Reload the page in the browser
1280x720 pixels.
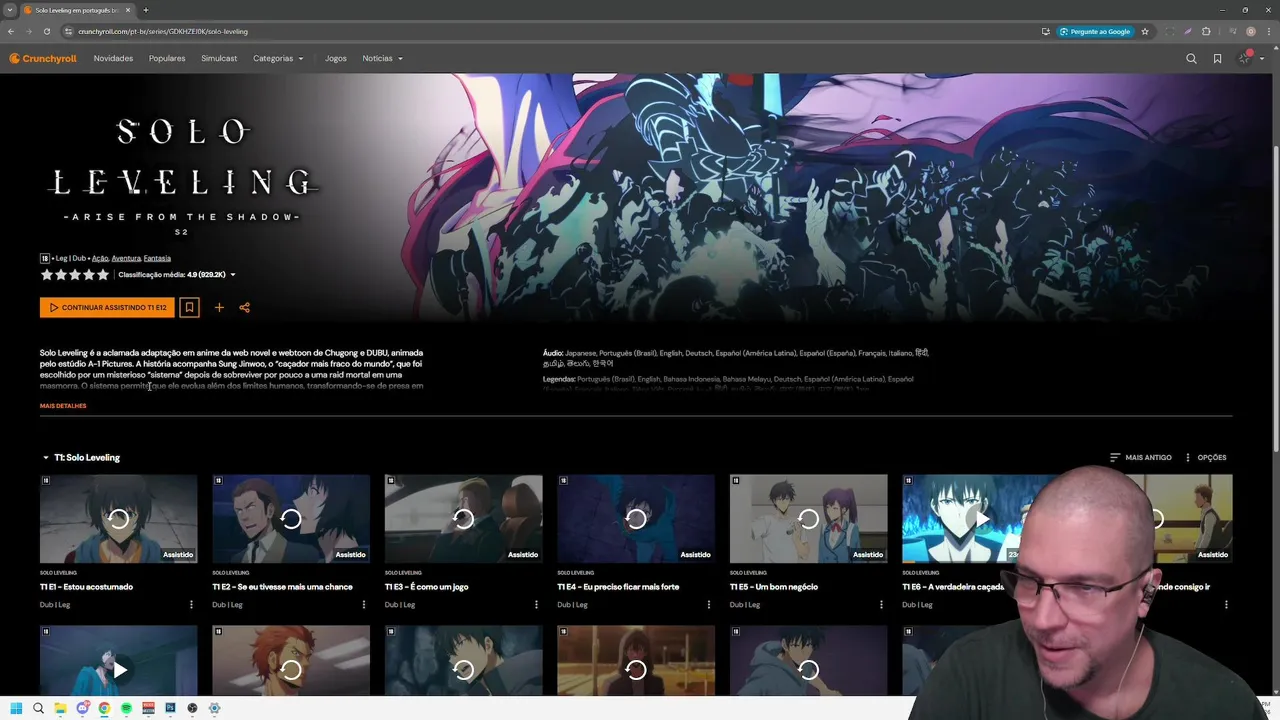click(x=46, y=31)
